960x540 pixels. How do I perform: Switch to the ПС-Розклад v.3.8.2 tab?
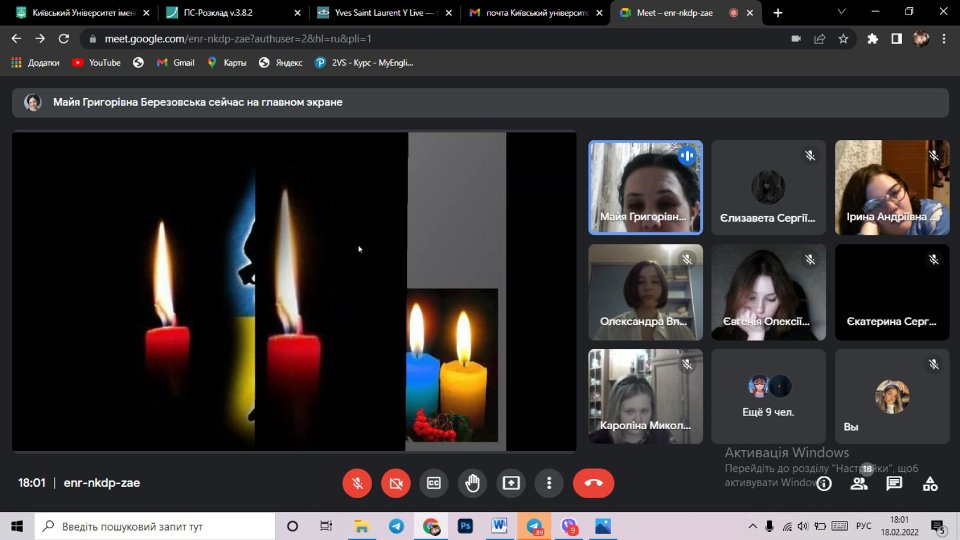(x=230, y=13)
